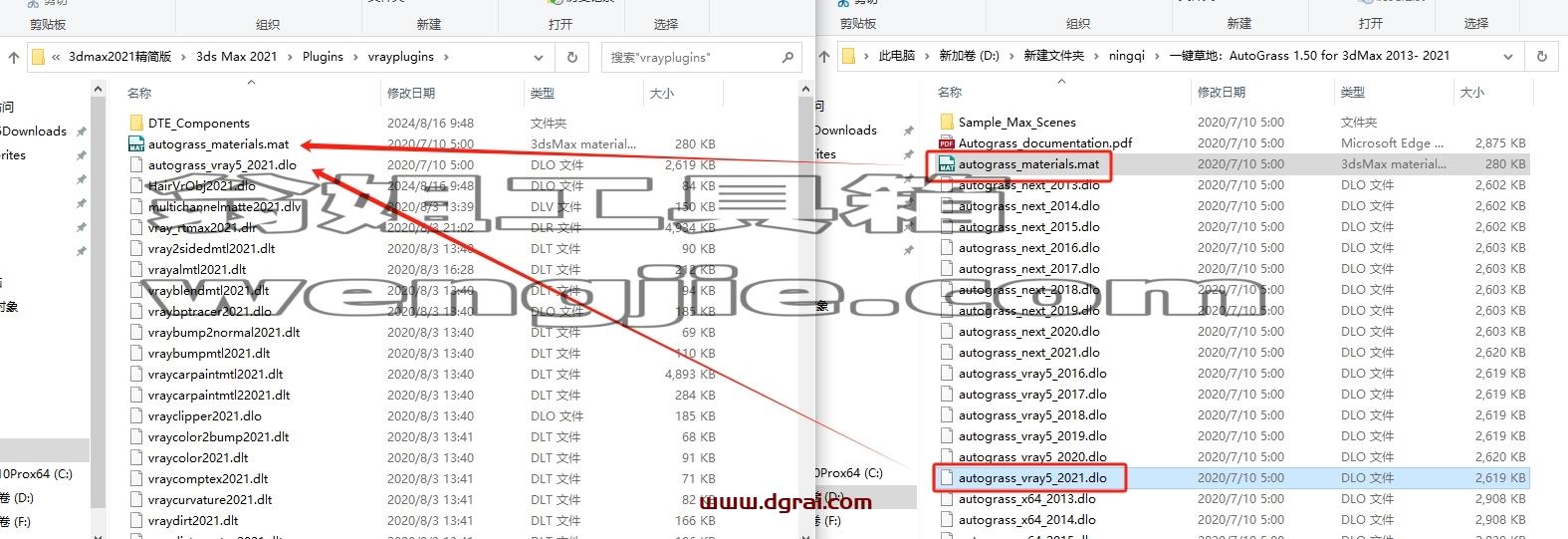Select the Sample_Max_Scenes folder icon

(947, 122)
